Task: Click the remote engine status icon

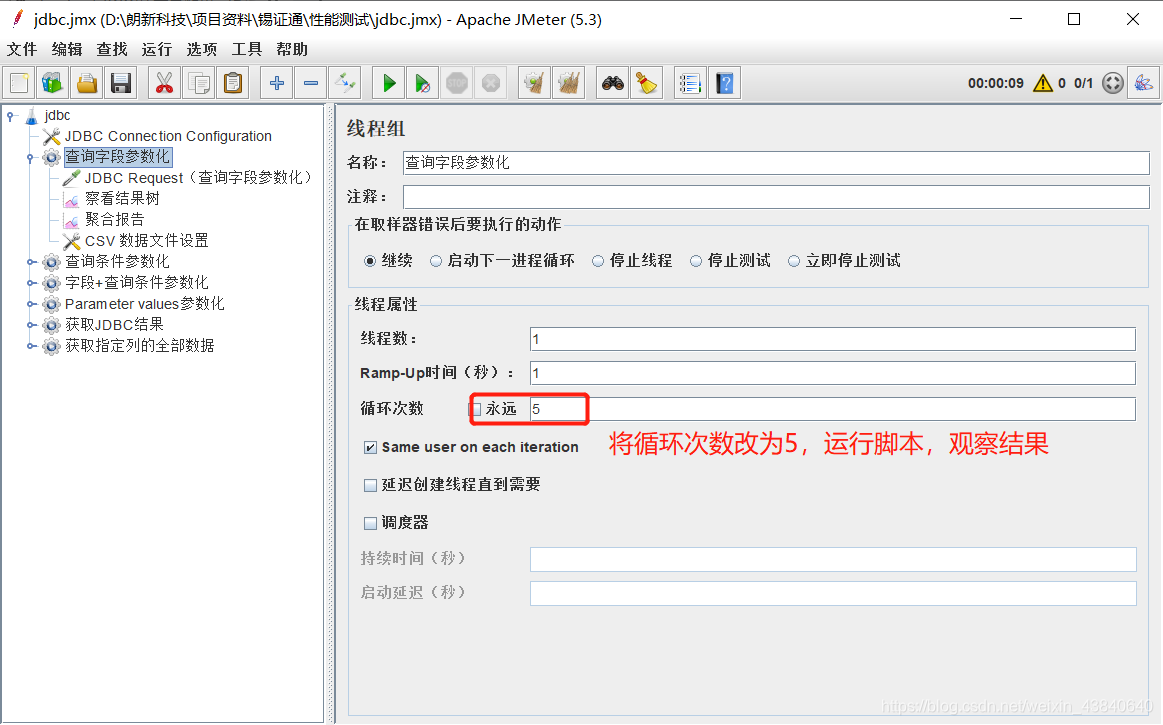Action: [x=1113, y=83]
